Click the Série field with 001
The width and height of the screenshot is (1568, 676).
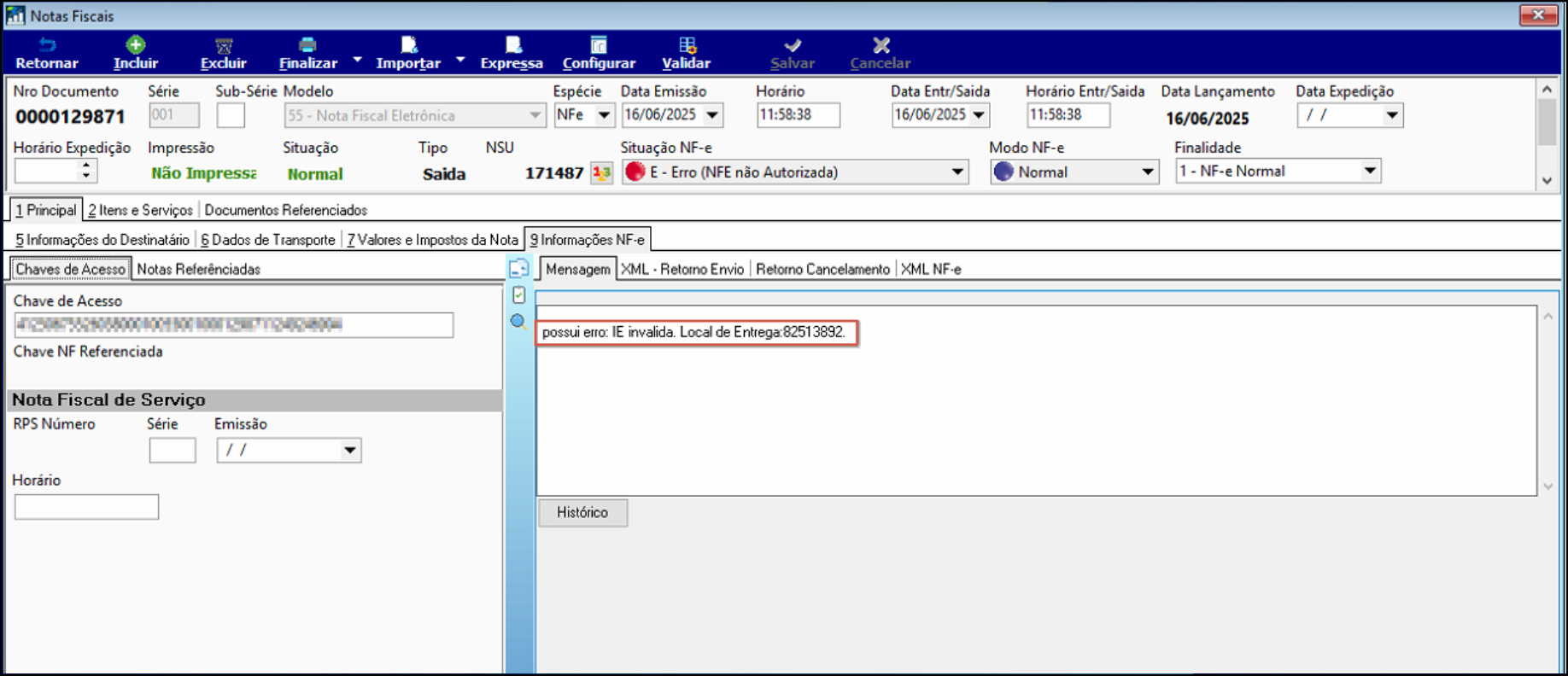pos(174,115)
